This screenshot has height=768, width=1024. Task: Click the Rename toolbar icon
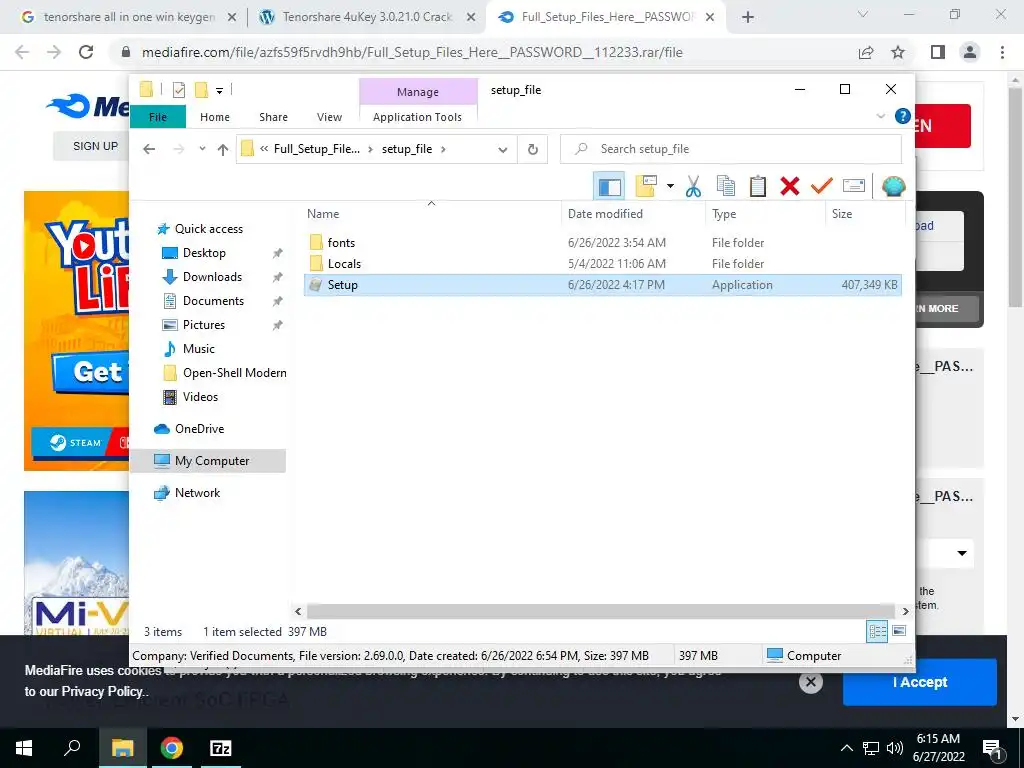(854, 187)
